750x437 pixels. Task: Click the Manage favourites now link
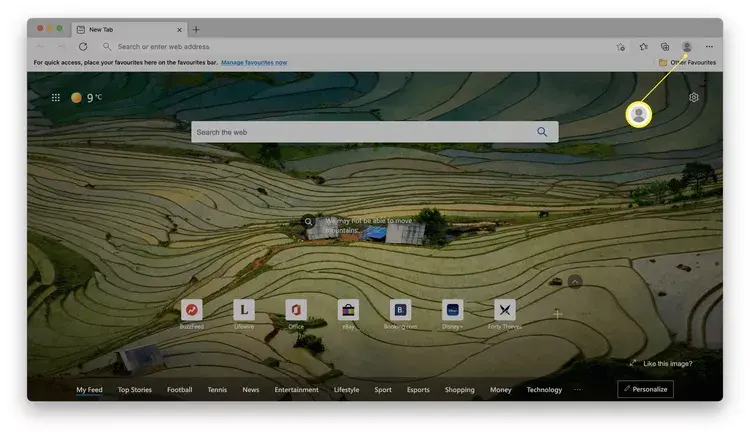pos(254,62)
